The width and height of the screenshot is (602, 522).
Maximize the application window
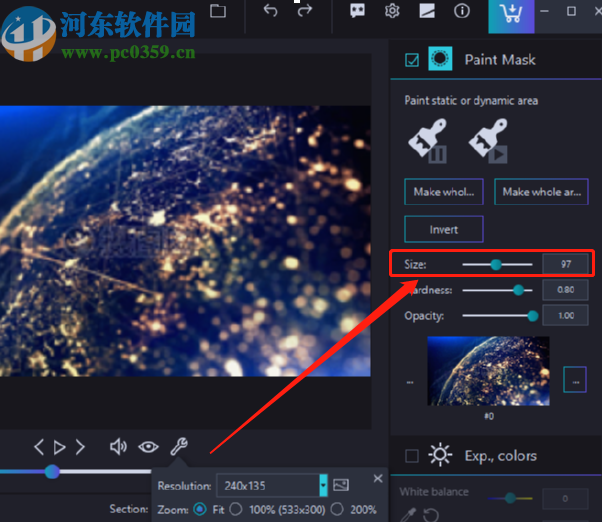571,11
